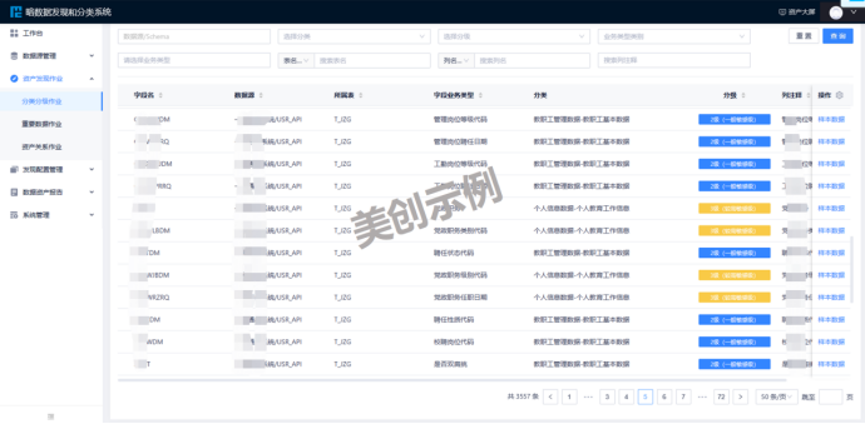Open the 选择分类 dropdown

(x=354, y=37)
